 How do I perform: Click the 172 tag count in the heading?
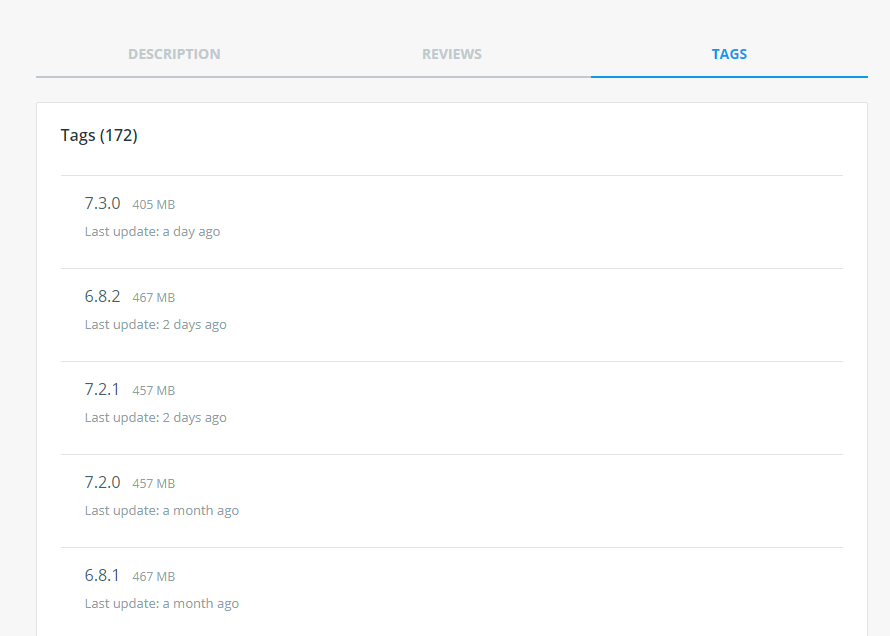click(119, 135)
